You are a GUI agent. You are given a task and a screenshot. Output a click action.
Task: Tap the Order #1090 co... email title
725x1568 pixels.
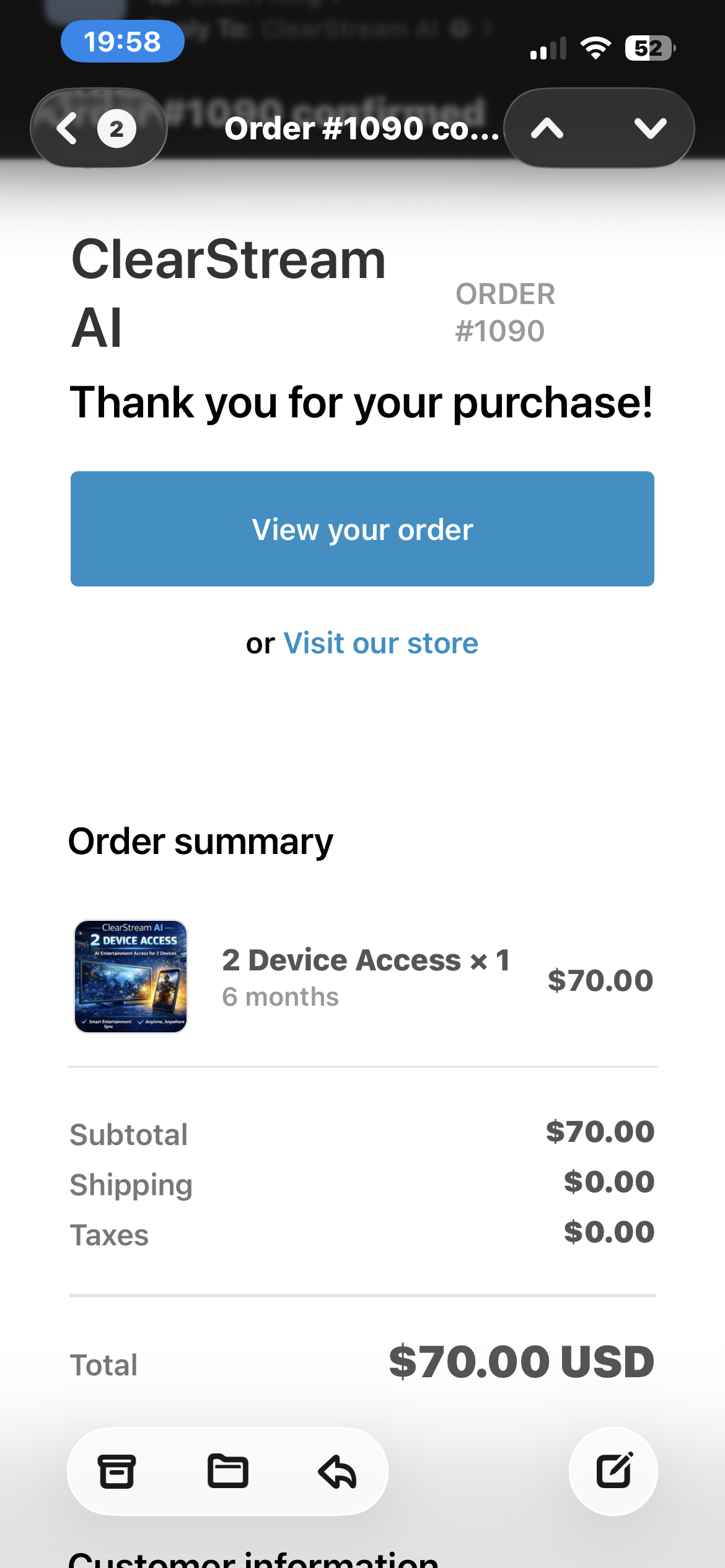362,129
